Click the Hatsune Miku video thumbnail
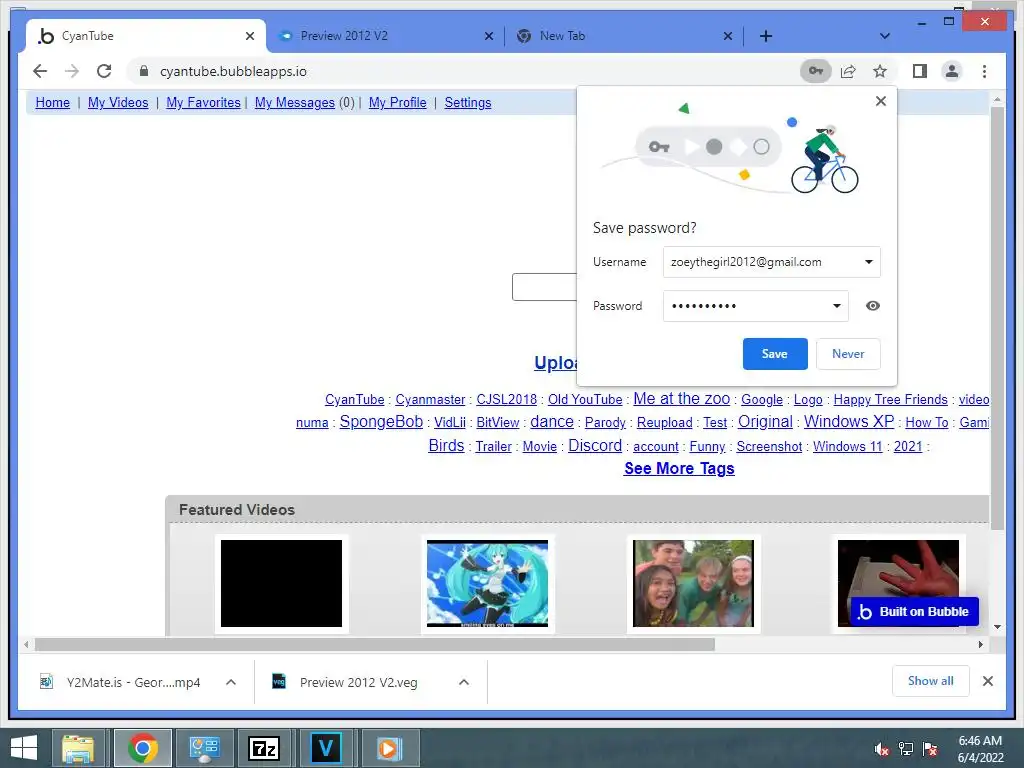The image size is (1024, 768). click(487, 583)
